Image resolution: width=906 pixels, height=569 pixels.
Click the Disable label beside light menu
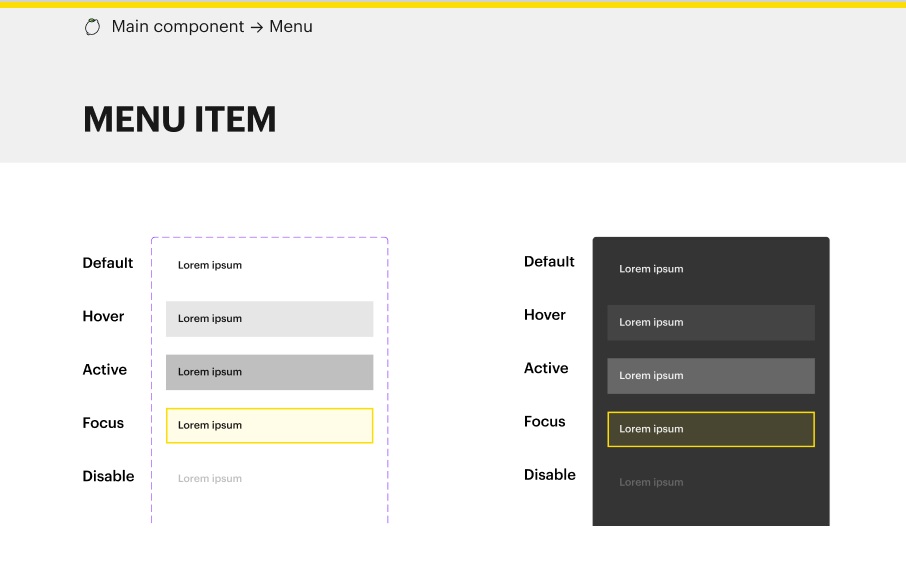108,476
